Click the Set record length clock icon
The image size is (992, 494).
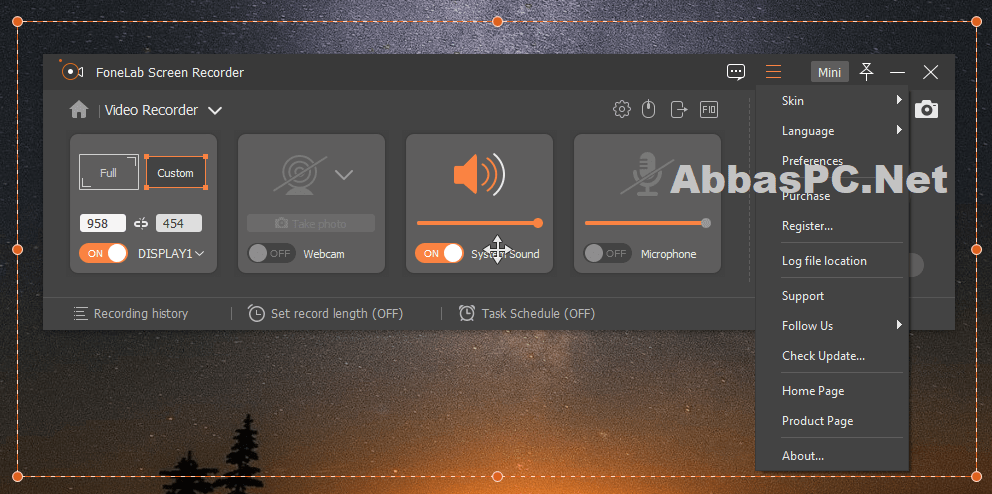click(256, 313)
